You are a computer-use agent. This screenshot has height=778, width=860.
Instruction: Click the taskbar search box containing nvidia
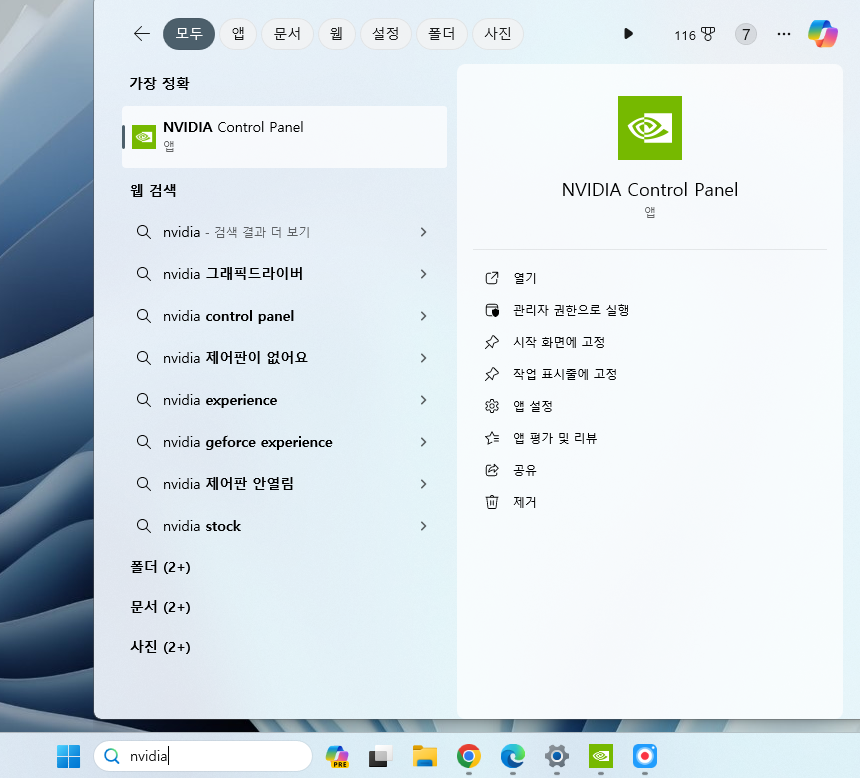(203, 756)
